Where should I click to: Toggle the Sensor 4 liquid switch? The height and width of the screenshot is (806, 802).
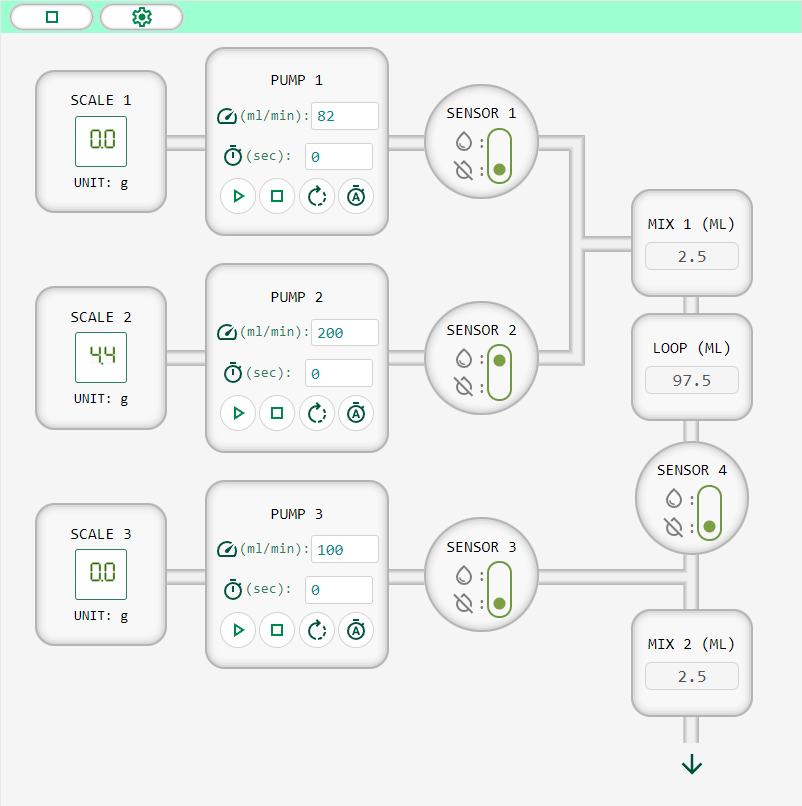point(709,513)
